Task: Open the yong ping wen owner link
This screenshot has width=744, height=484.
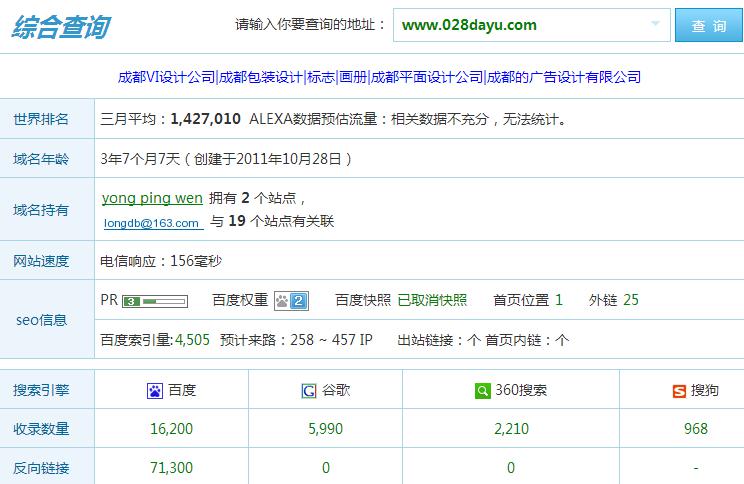Action: [152, 198]
